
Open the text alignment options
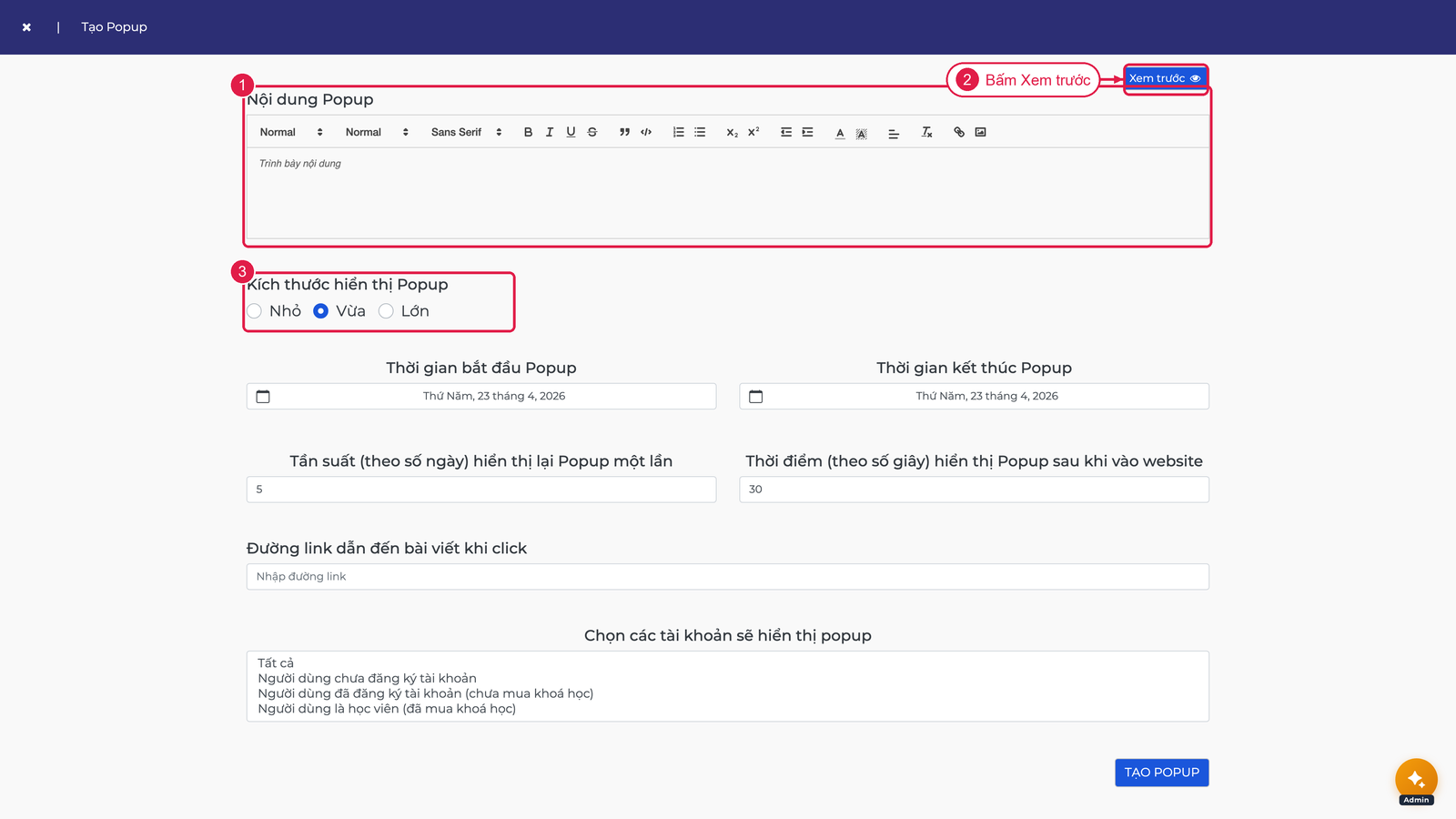[x=894, y=133]
